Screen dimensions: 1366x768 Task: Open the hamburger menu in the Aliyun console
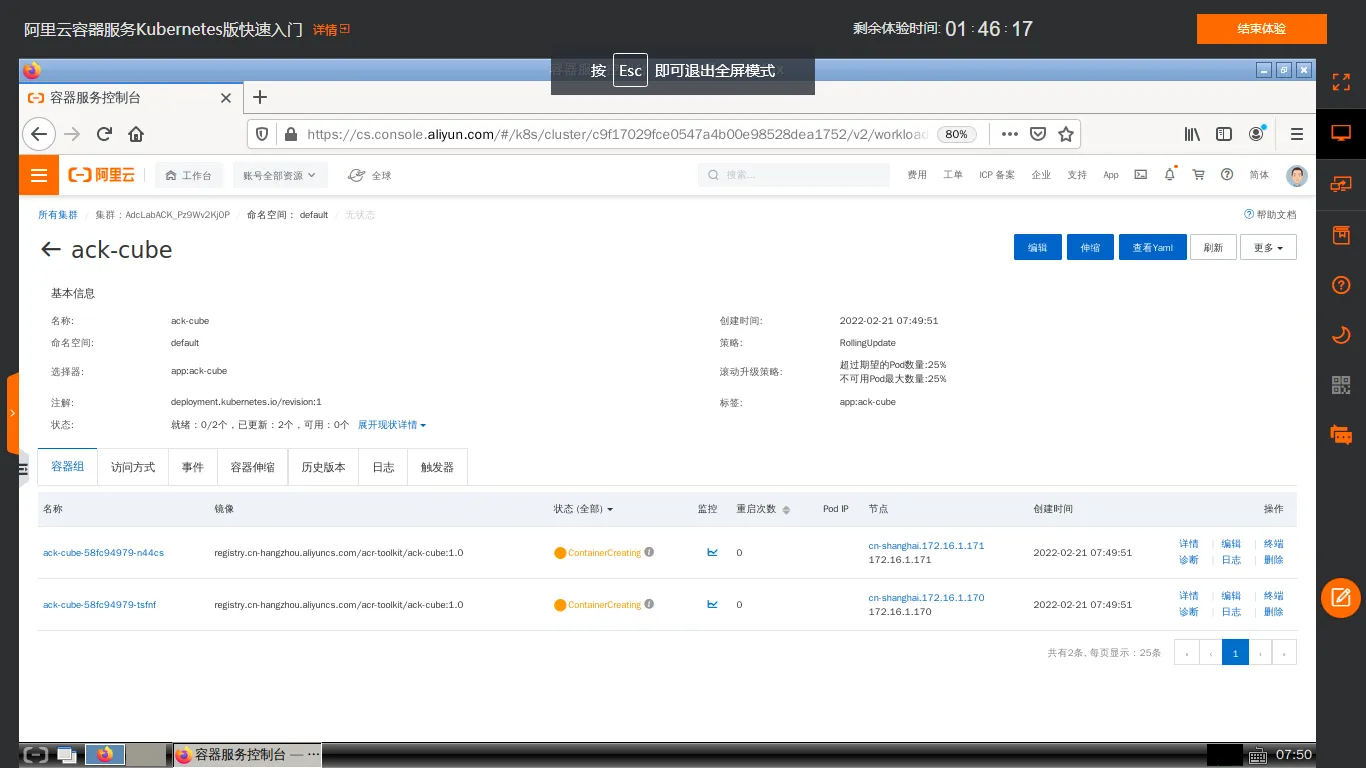[x=39, y=175]
